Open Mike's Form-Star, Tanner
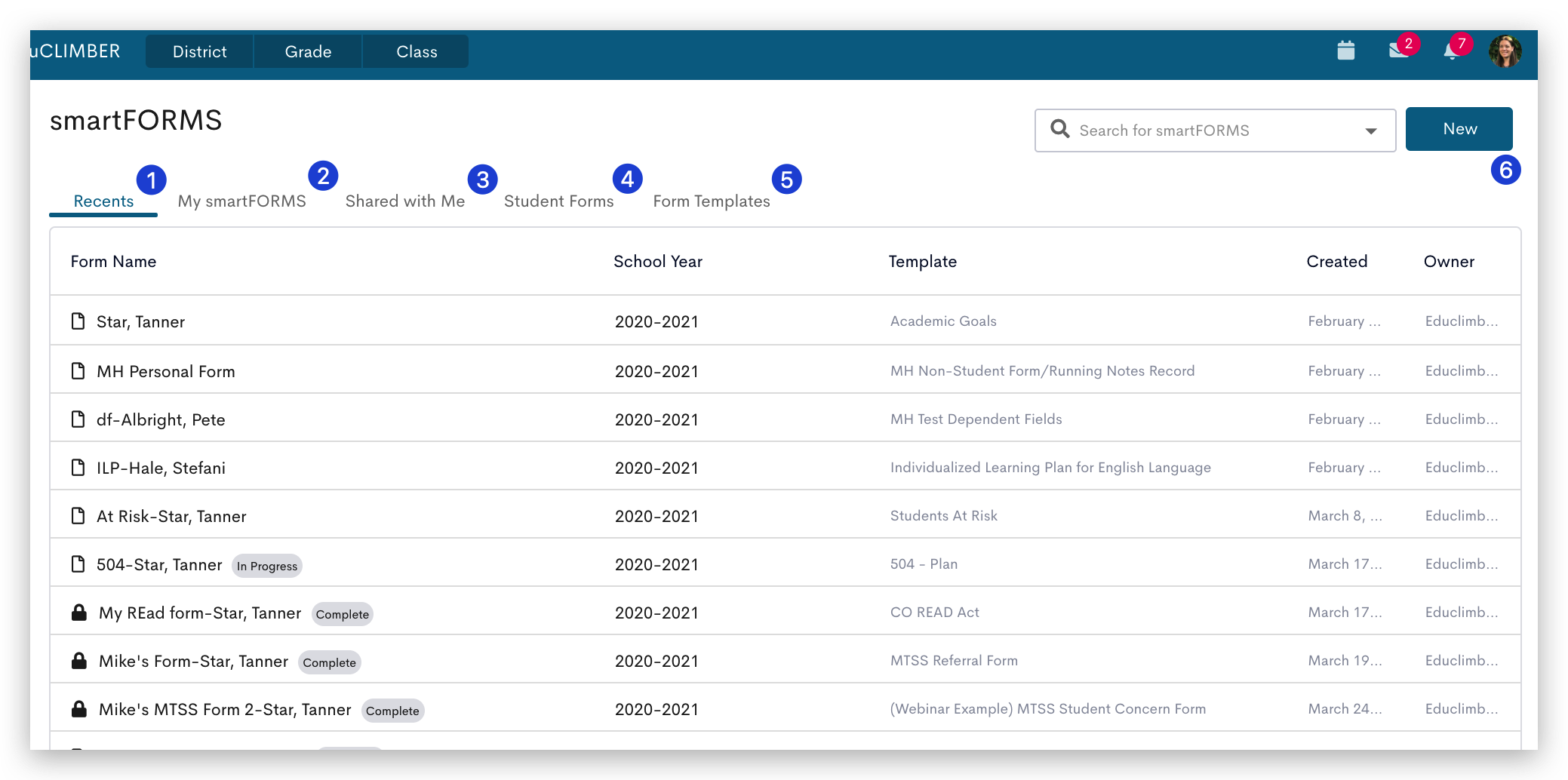 tap(193, 662)
